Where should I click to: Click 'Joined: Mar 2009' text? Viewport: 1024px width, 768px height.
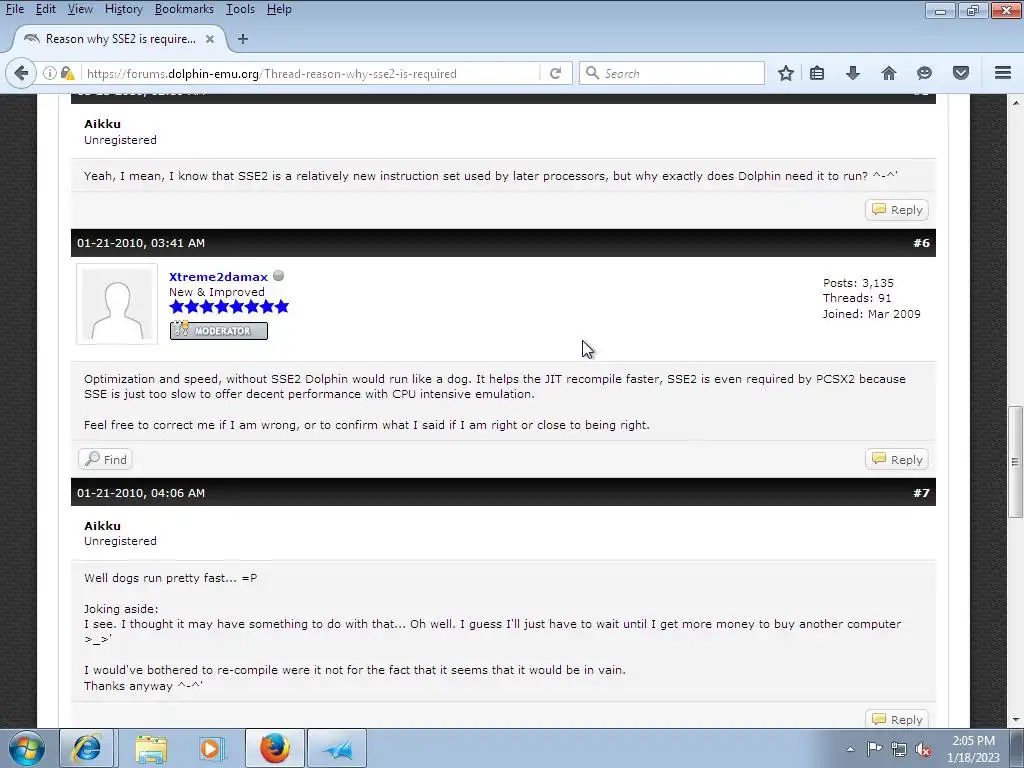871,314
